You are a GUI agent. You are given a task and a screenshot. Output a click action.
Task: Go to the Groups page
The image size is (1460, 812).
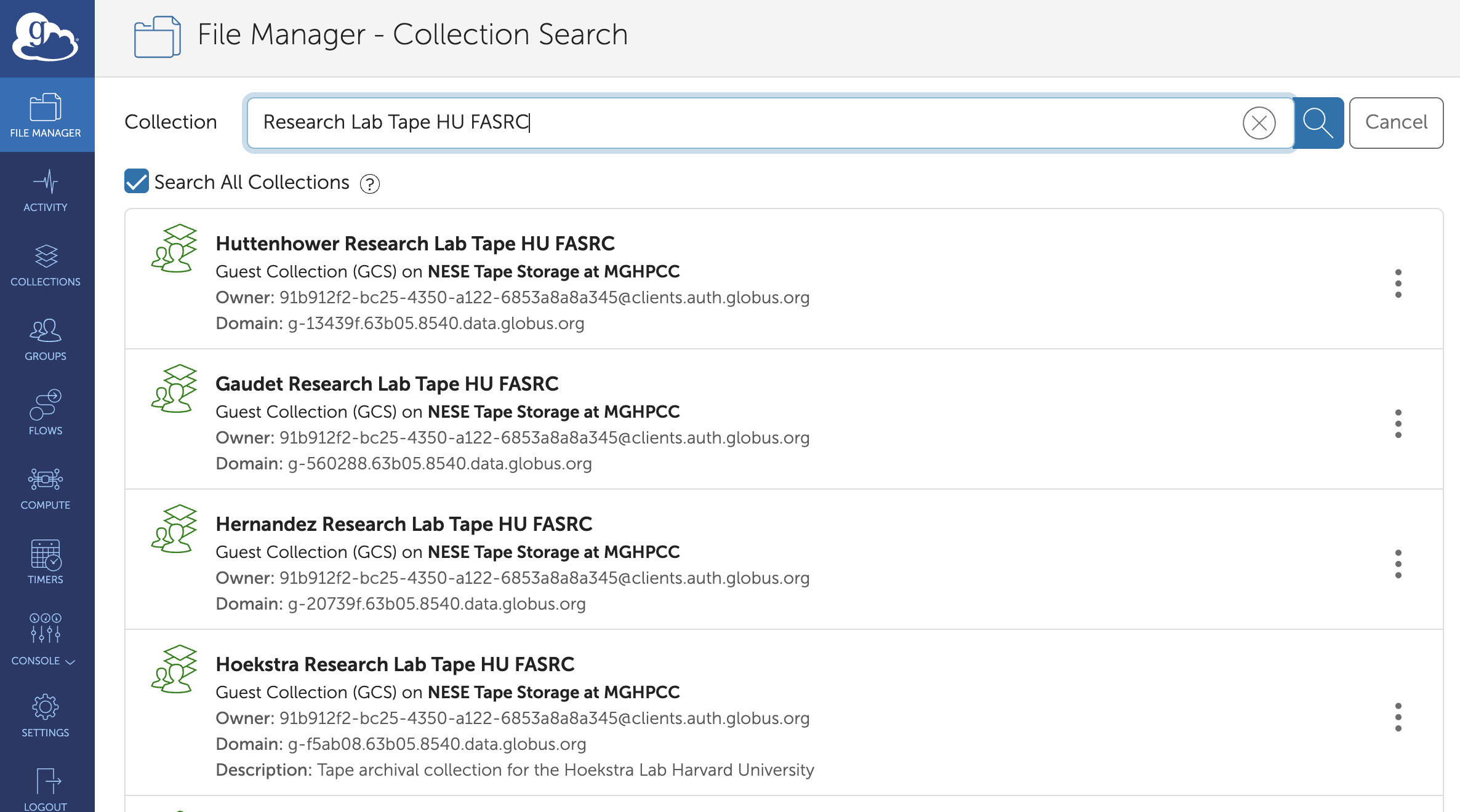click(46, 340)
